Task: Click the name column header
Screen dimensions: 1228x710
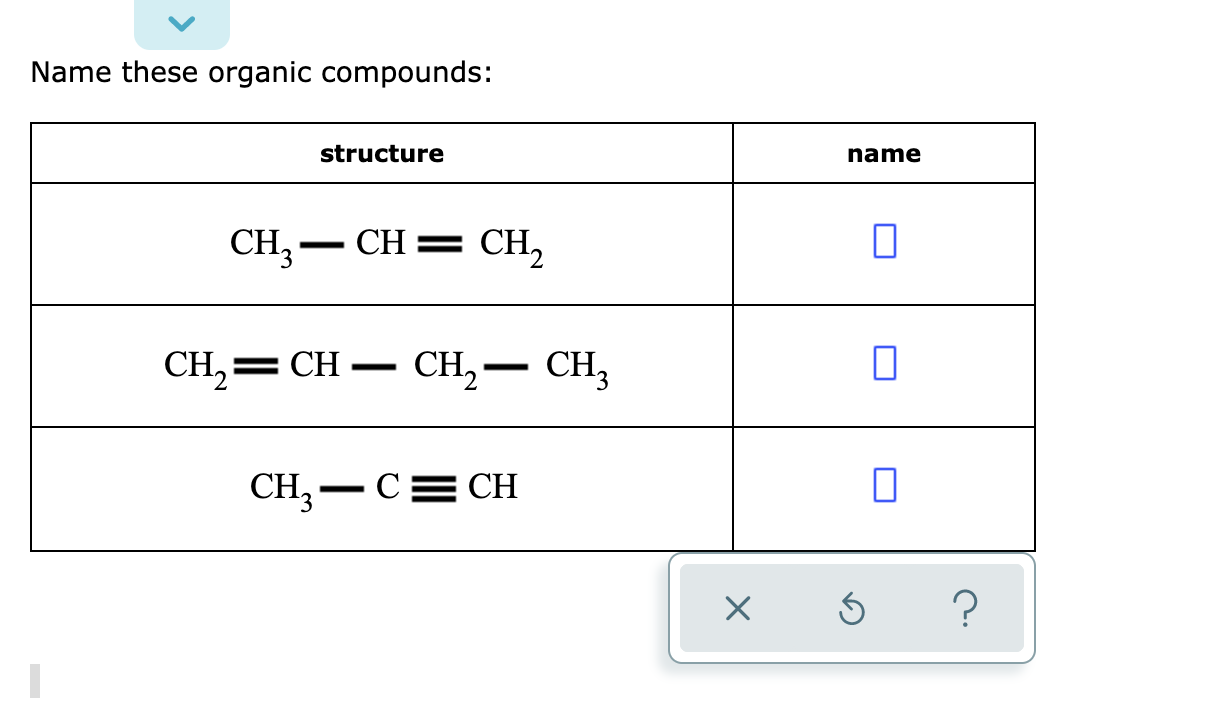Action: [x=884, y=153]
